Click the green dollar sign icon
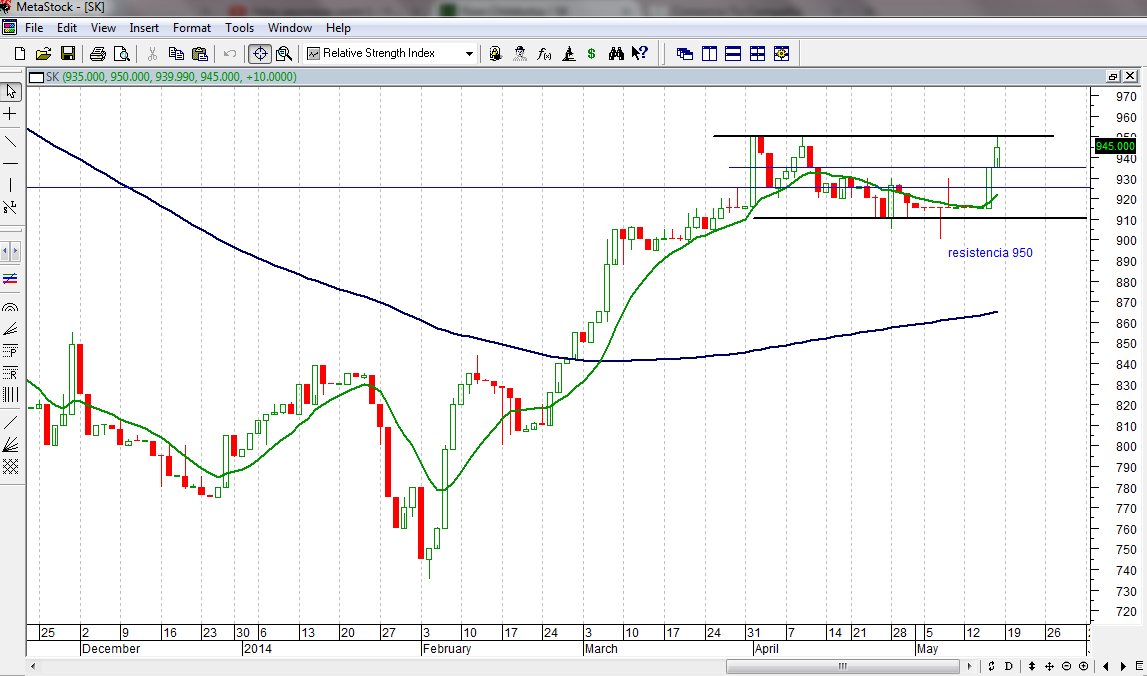The height and width of the screenshot is (676, 1147). click(591, 53)
